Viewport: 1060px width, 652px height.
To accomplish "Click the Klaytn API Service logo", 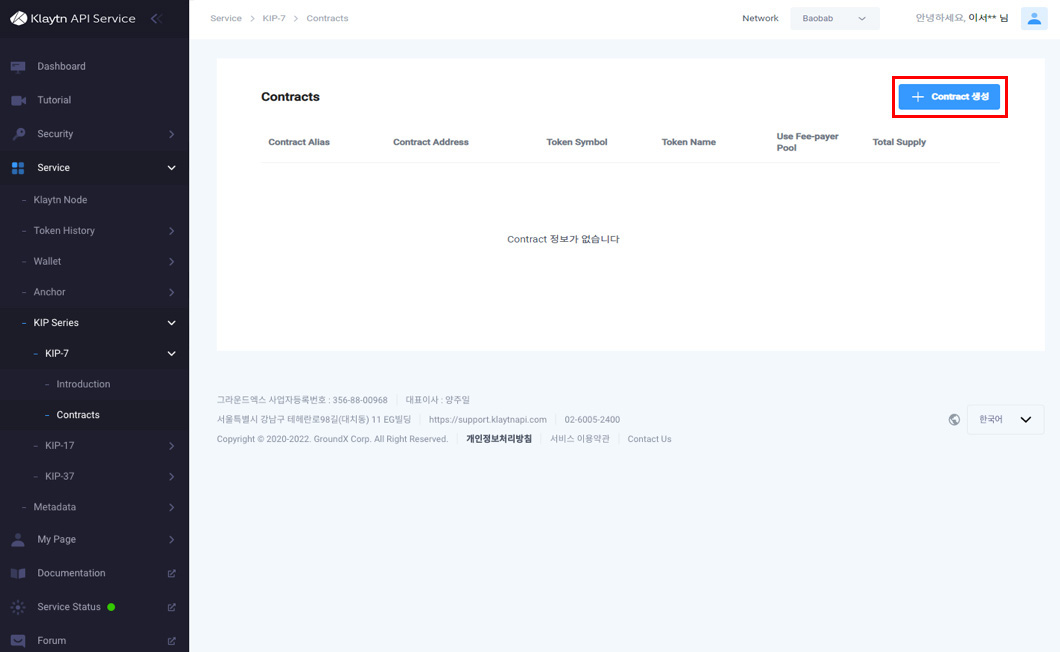I will tap(73, 18).
